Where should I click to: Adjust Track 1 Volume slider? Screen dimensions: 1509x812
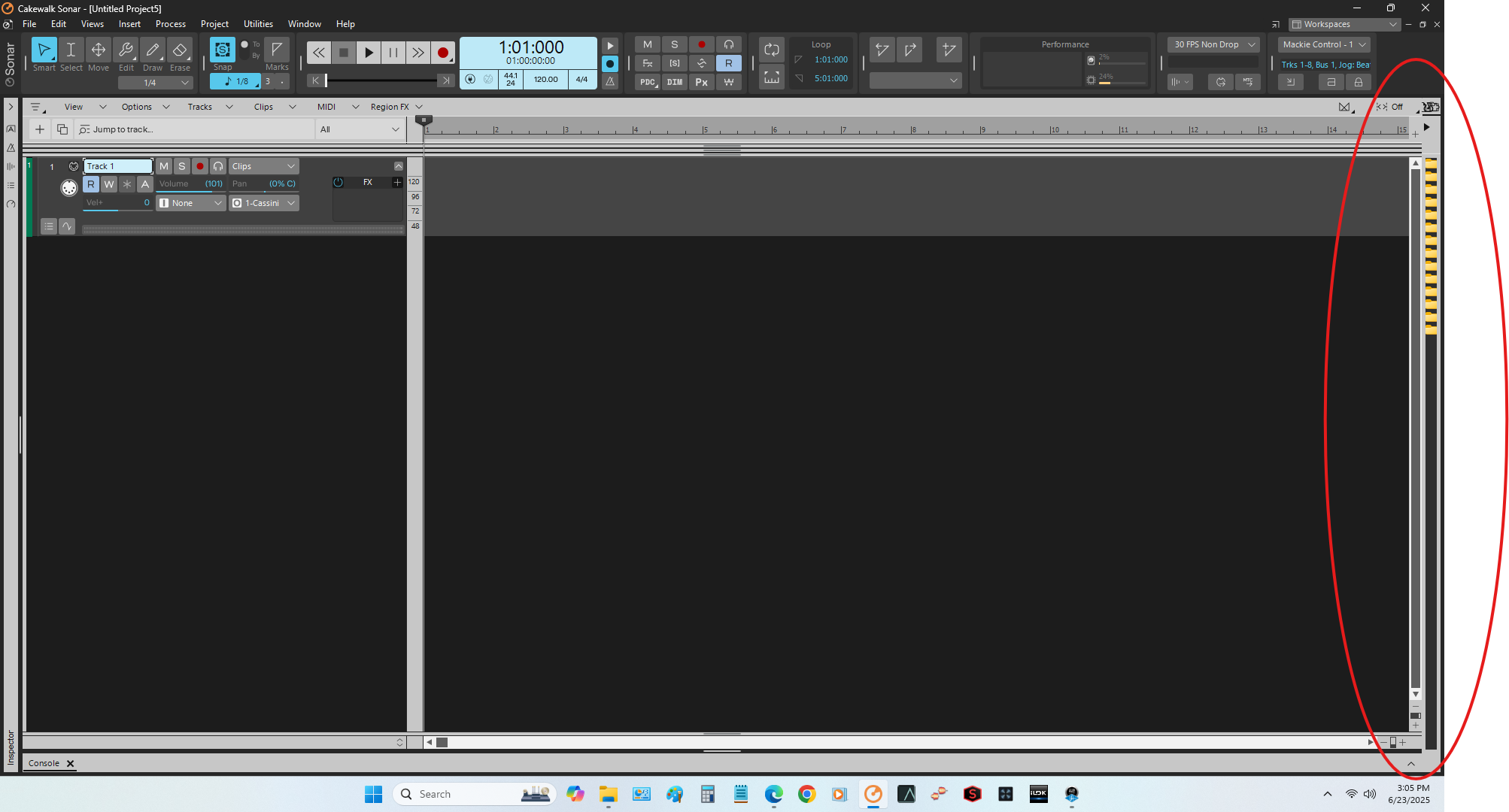(191, 184)
